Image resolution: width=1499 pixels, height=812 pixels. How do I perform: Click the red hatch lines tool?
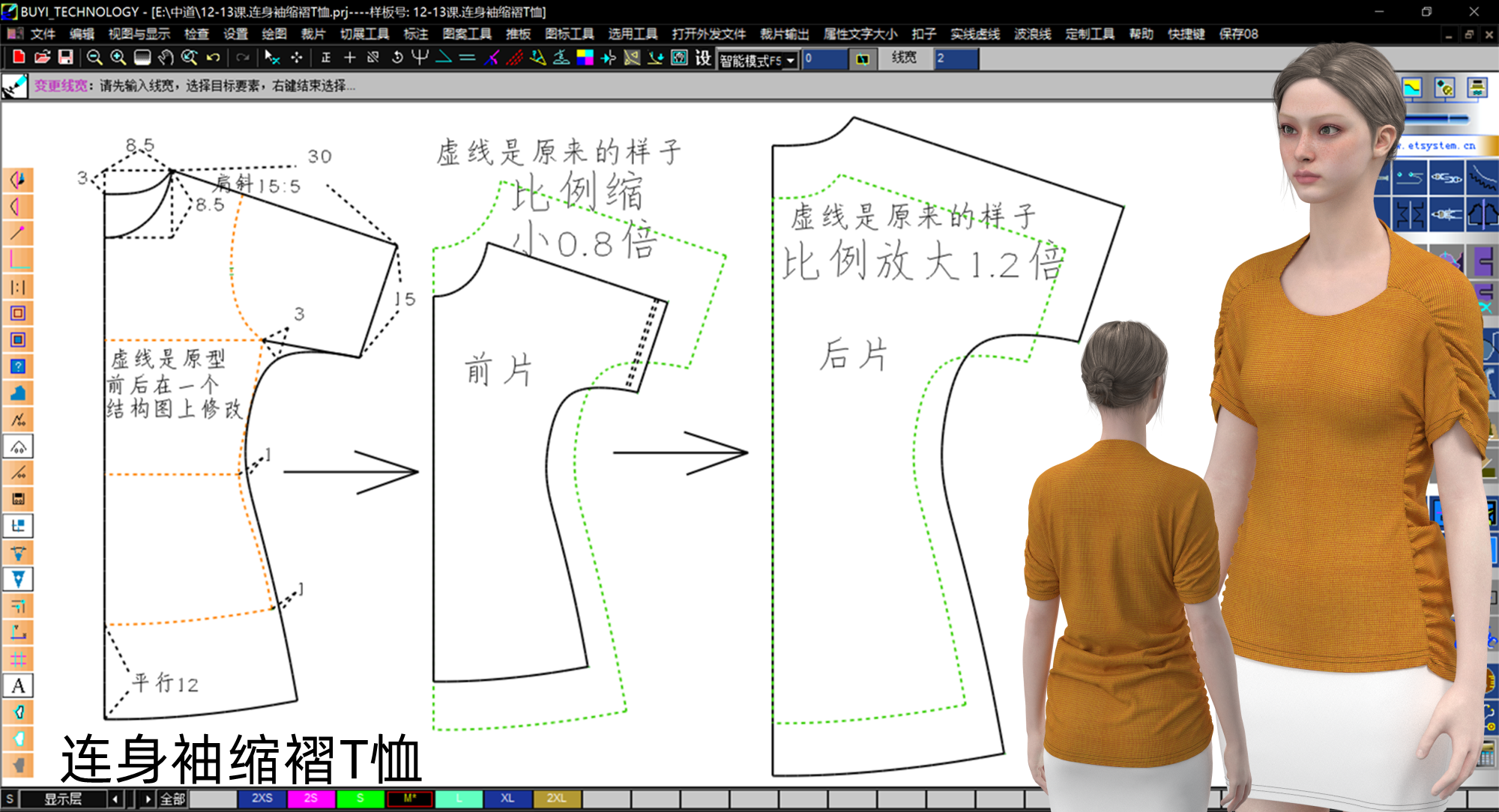pyautogui.click(x=515, y=58)
